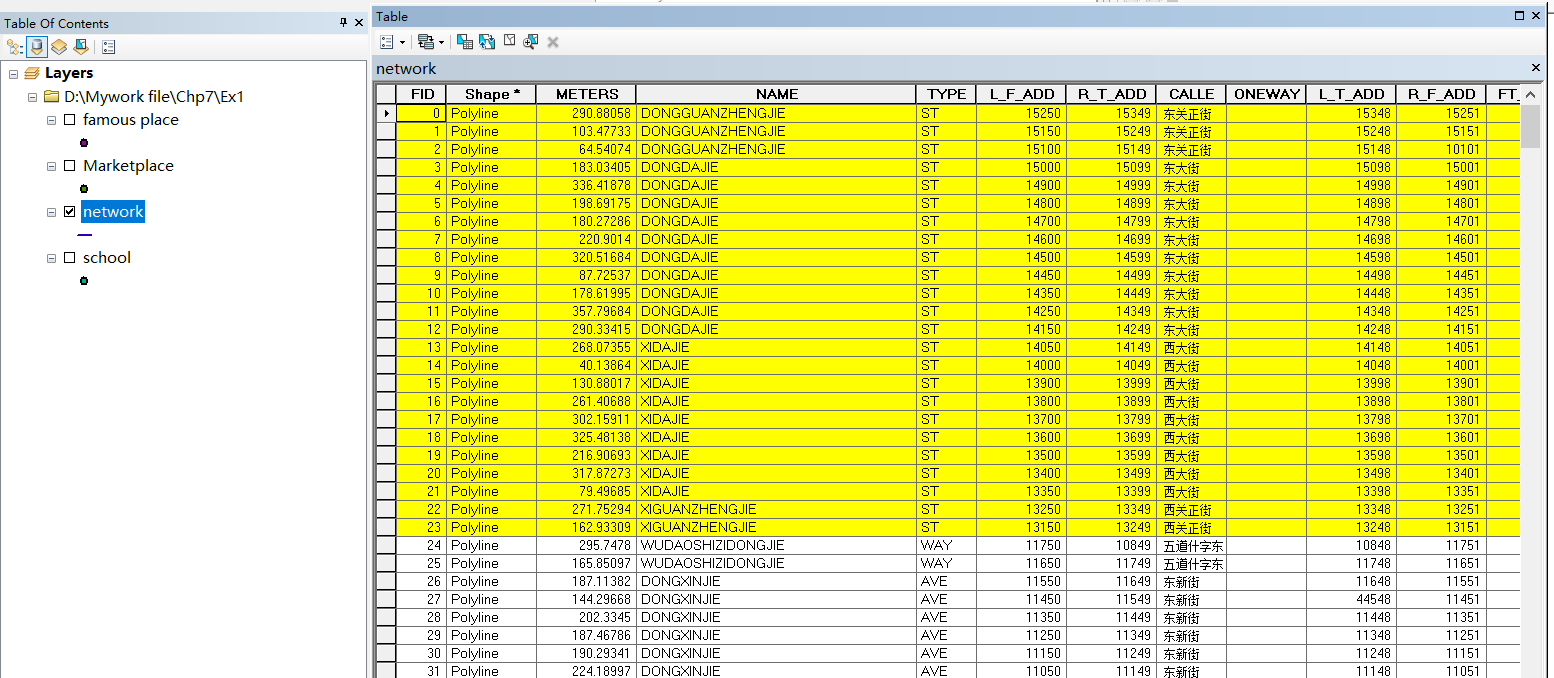Click WUDAOSHIZIDONGJIE name in FID 24 row

point(712,545)
